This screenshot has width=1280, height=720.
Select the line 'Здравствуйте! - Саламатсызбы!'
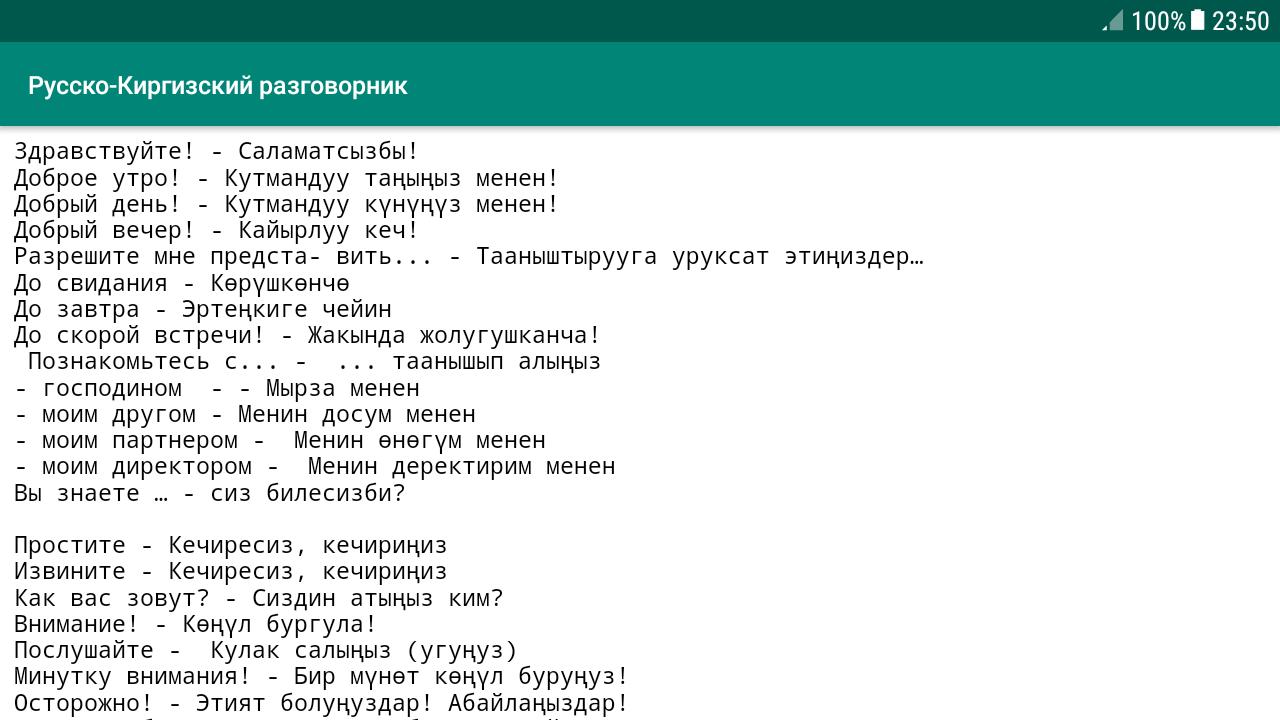coord(217,152)
